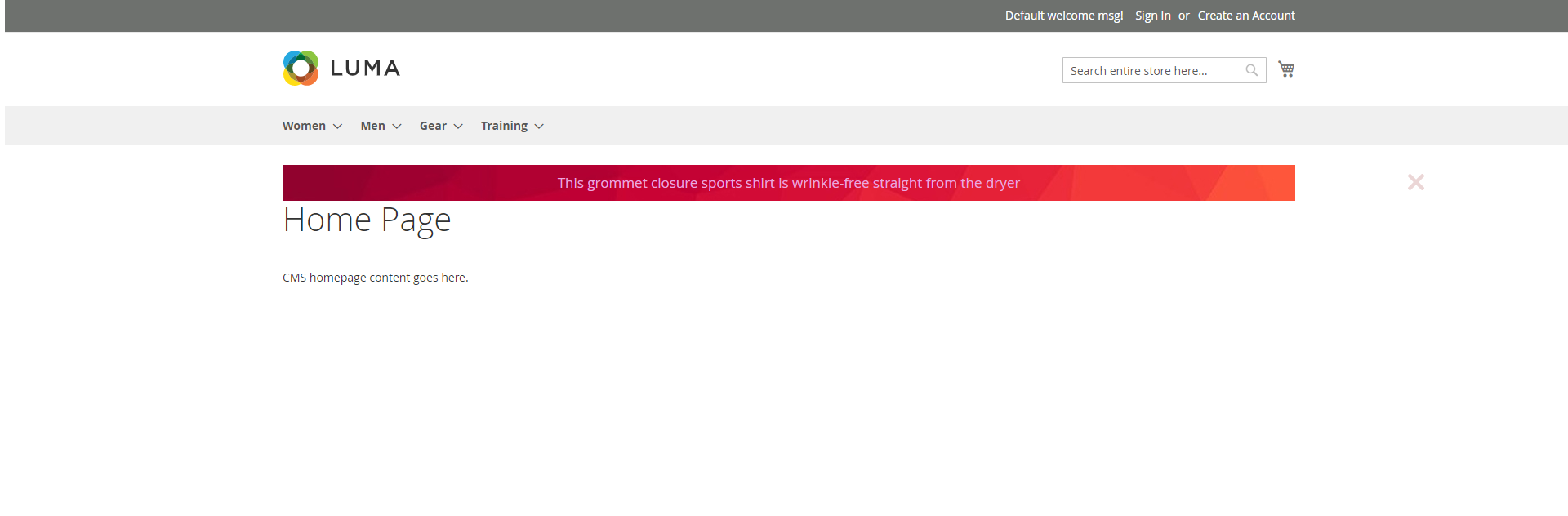Screen dimensions: 1568x516
Task: Go to the Gear category
Action: (433, 126)
